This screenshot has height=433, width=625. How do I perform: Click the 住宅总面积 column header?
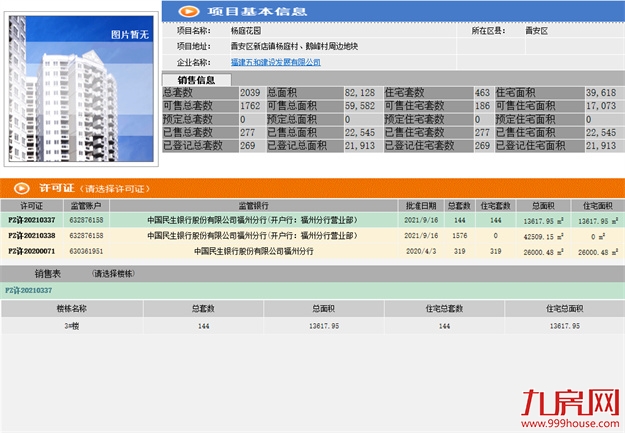(x=564, y=309)
